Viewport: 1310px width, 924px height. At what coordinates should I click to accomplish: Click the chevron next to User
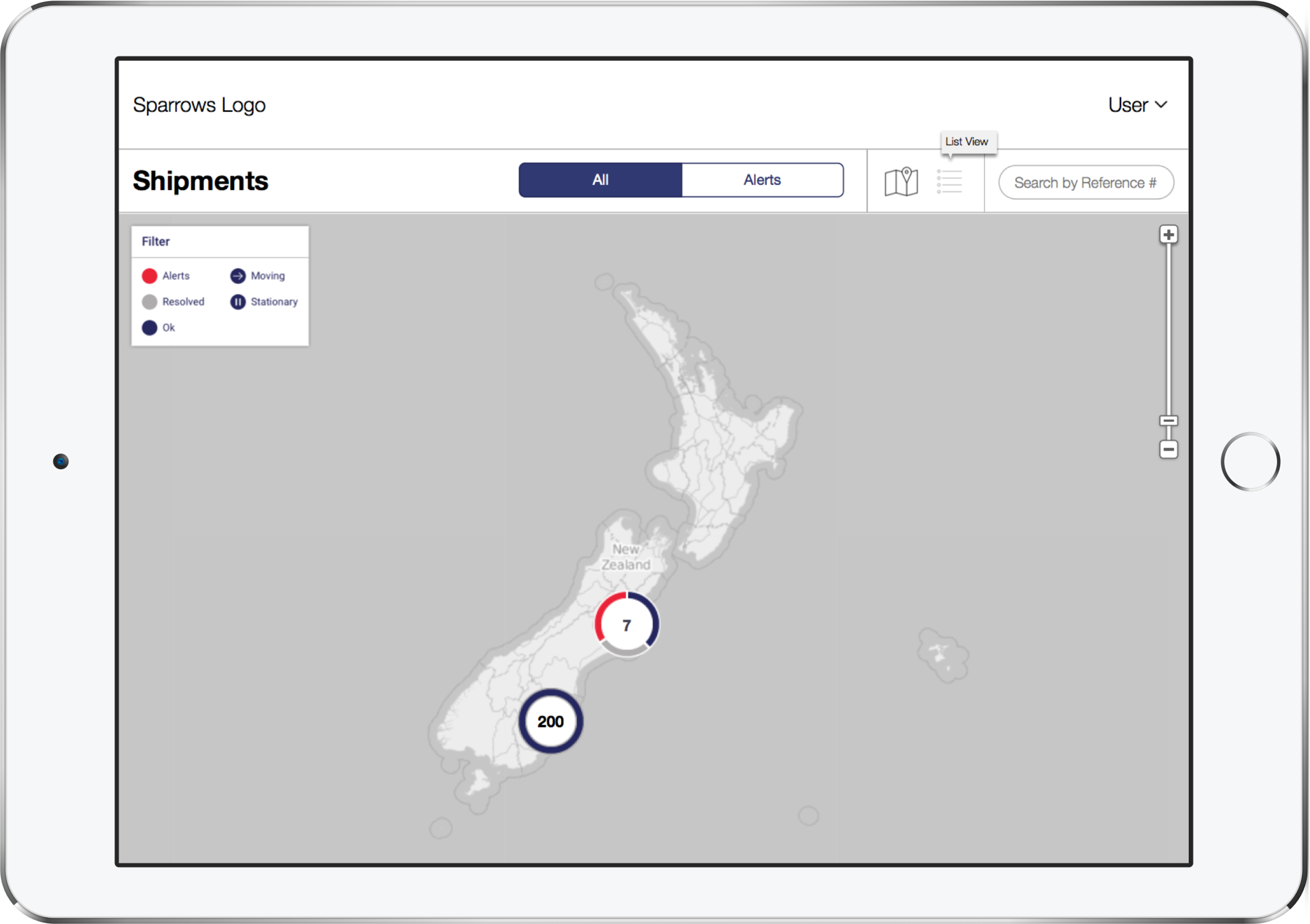pos(1161,105)
